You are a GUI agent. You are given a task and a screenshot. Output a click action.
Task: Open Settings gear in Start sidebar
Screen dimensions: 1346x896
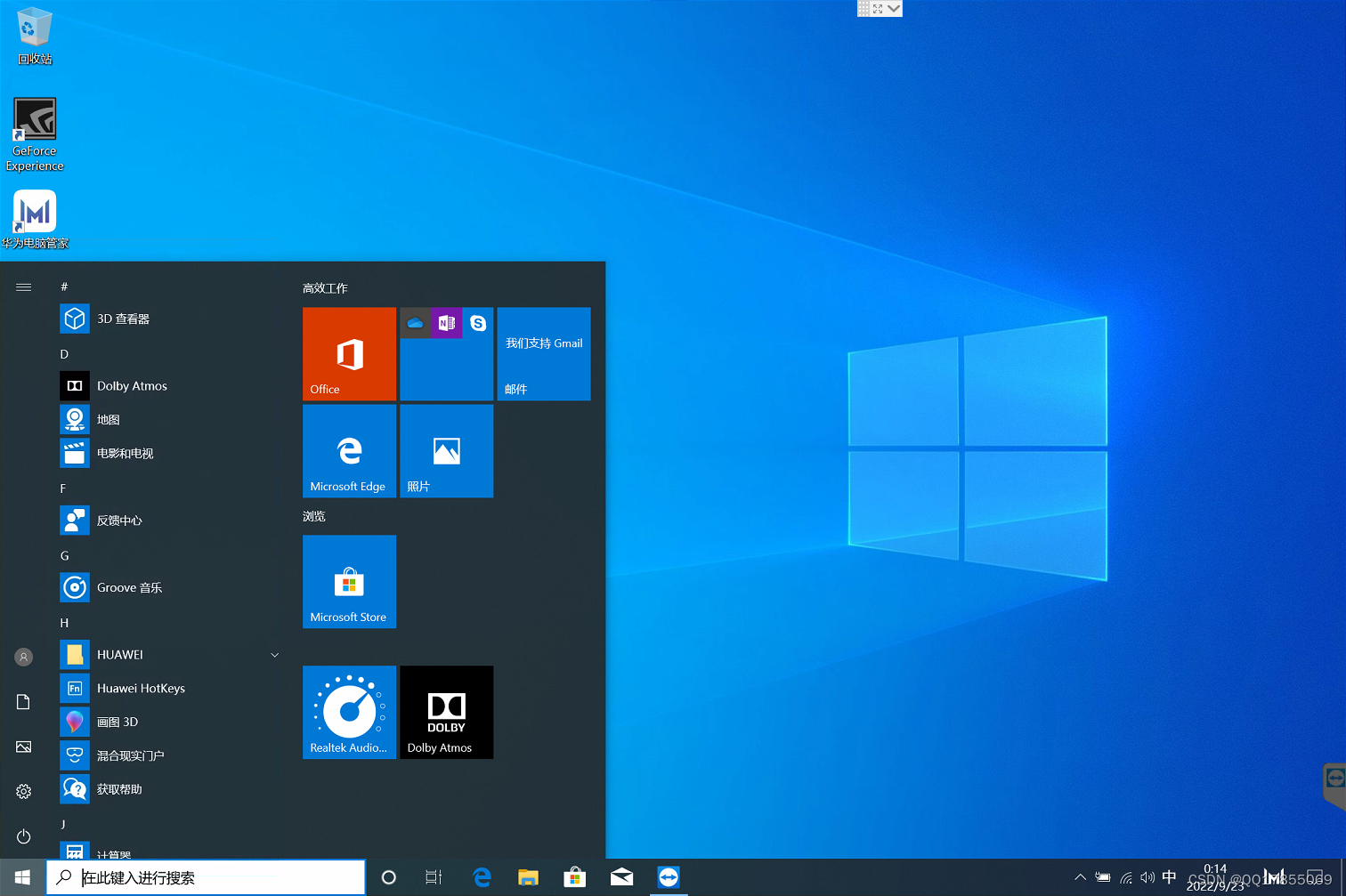(24, 791)
